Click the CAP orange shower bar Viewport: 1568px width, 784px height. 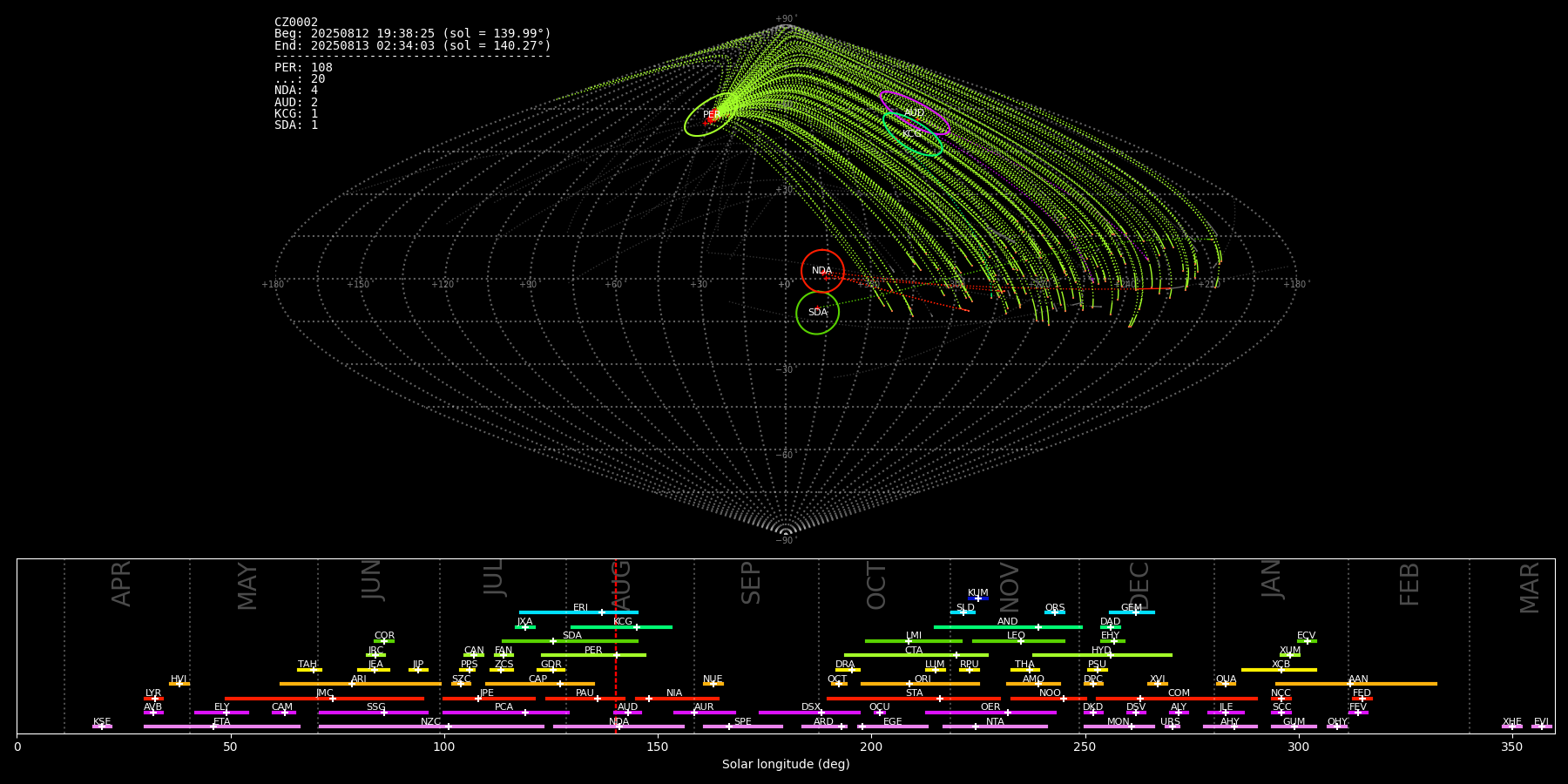540,684
